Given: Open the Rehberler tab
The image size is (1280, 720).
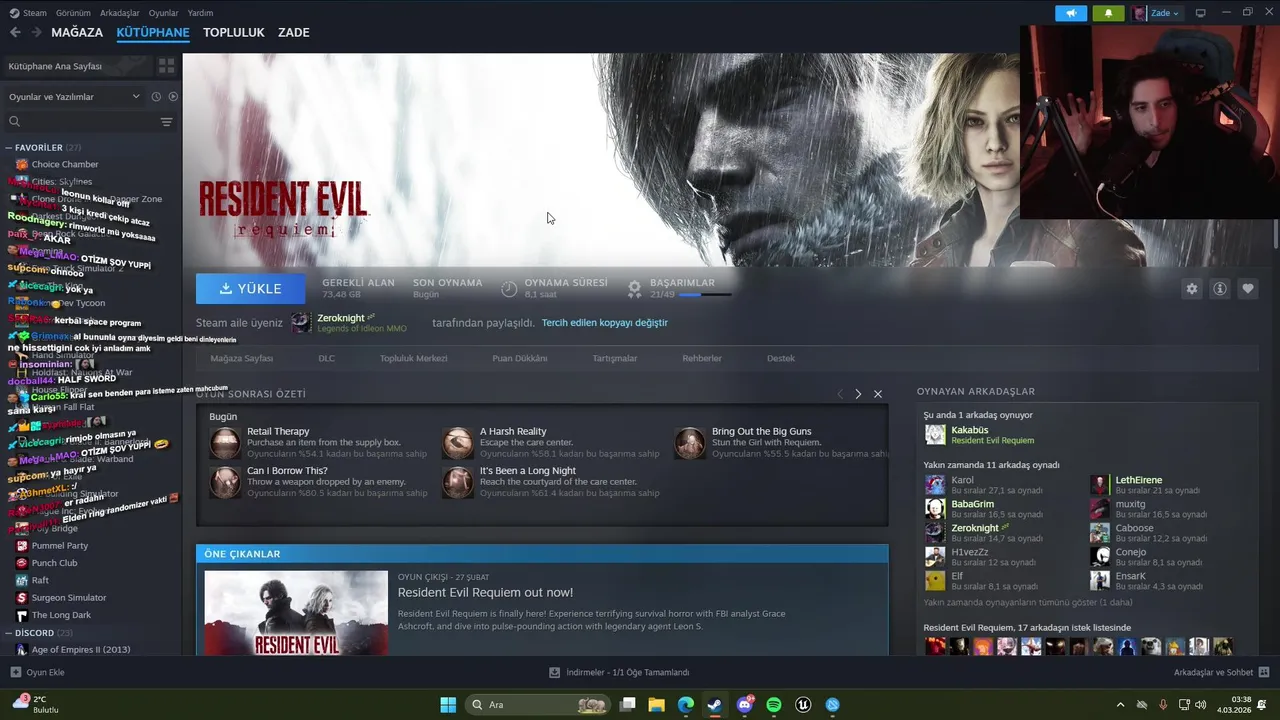Looking at the screenshot, I should [x=702, y=358].
